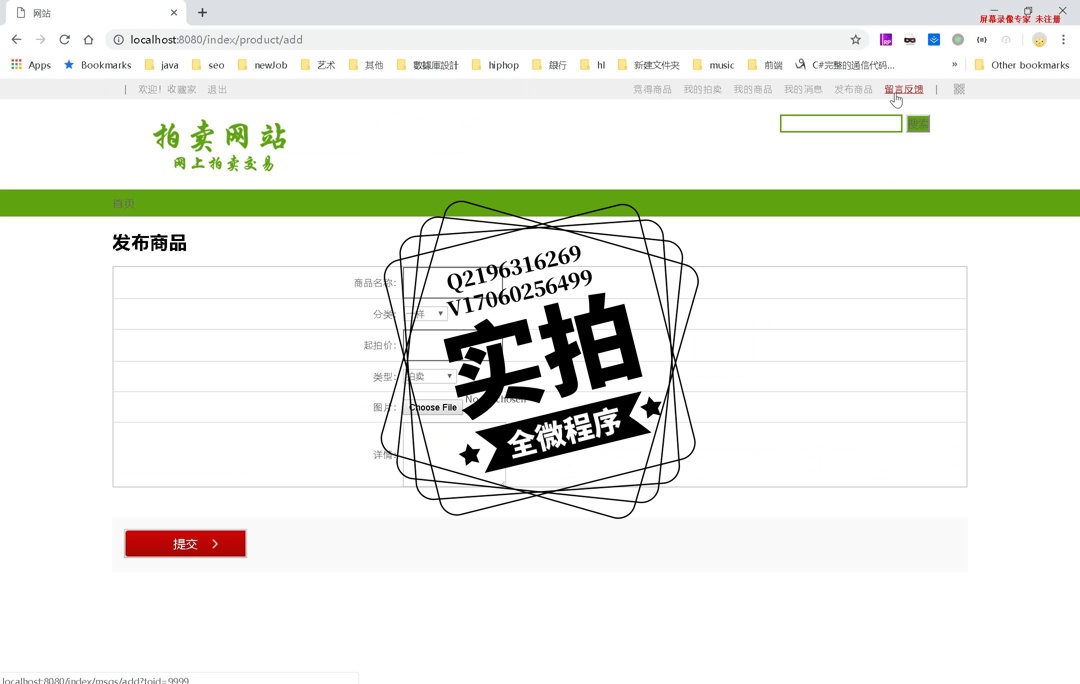Image resolution: width=1080 pixels, height=684 pixels.
Task: Open the curly-braces extension icon
Action: (982, 40)
